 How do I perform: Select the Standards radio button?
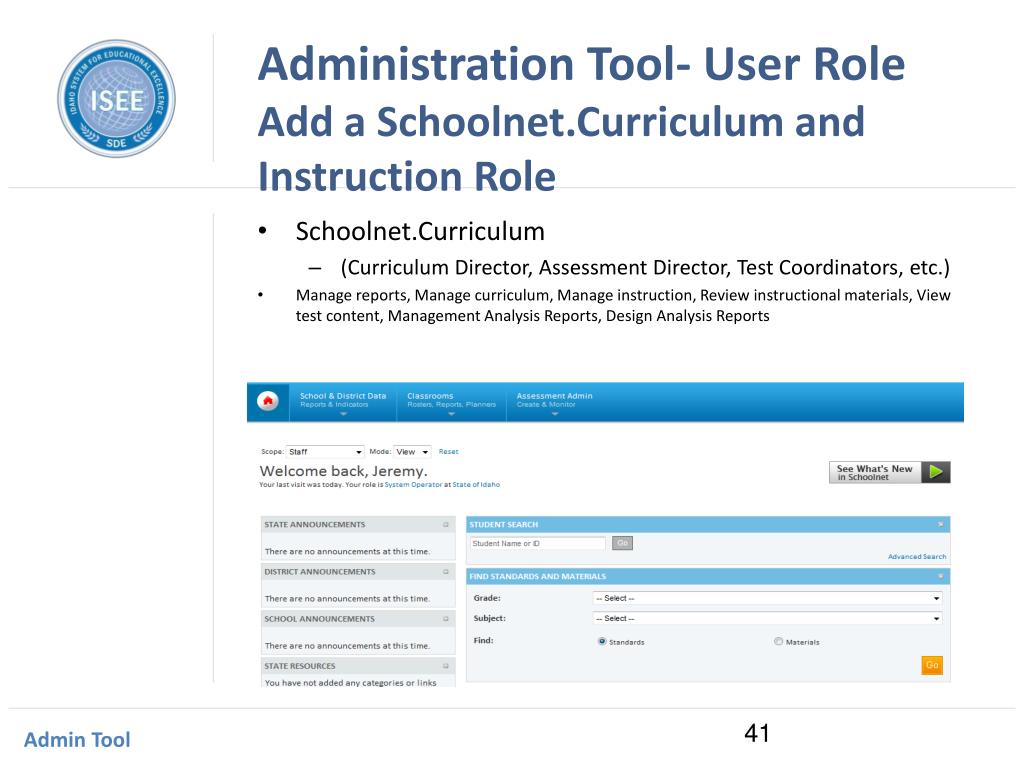[602, 641]
